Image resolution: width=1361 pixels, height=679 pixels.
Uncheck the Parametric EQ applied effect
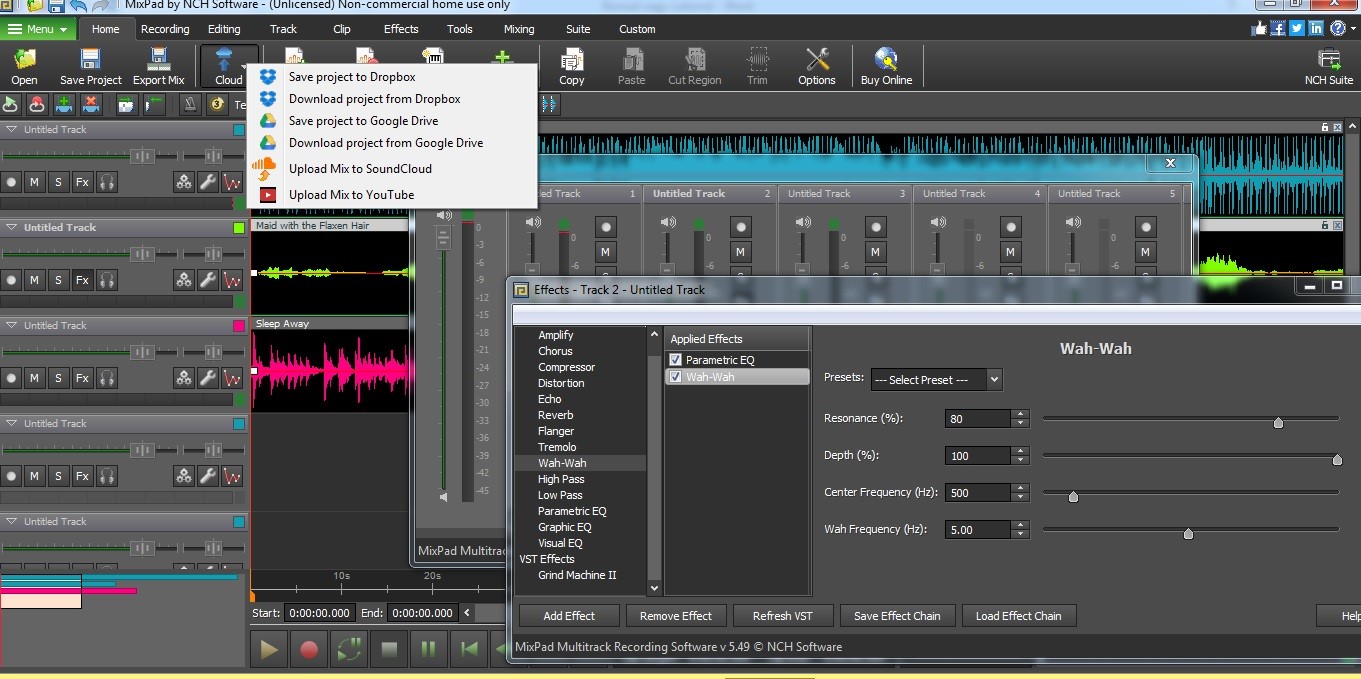[x=676, y=360]
